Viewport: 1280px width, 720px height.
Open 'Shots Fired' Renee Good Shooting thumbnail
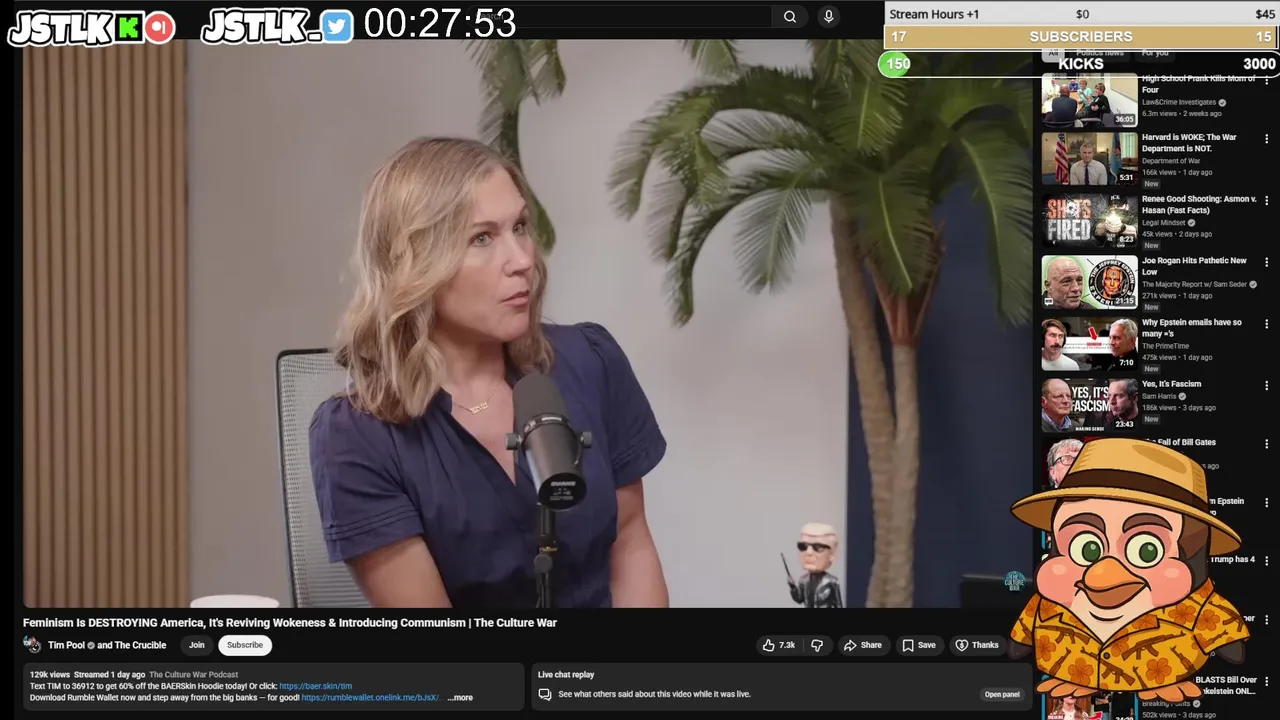point(1089,220)
